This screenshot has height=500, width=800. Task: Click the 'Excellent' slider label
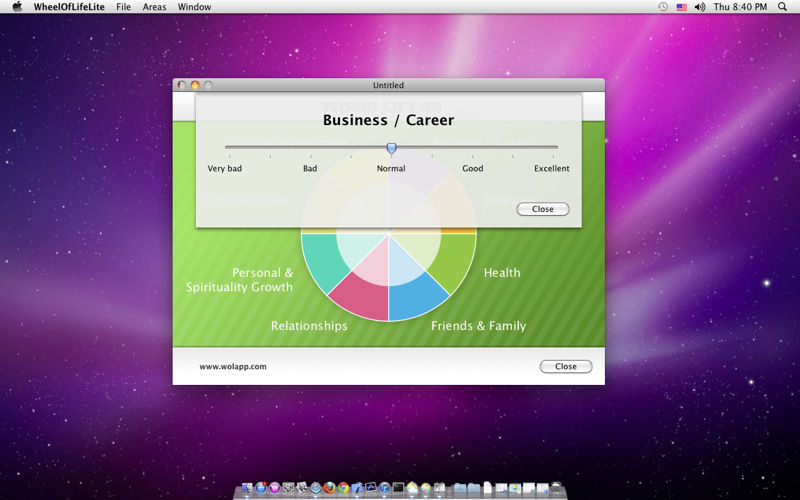(552, 168)
